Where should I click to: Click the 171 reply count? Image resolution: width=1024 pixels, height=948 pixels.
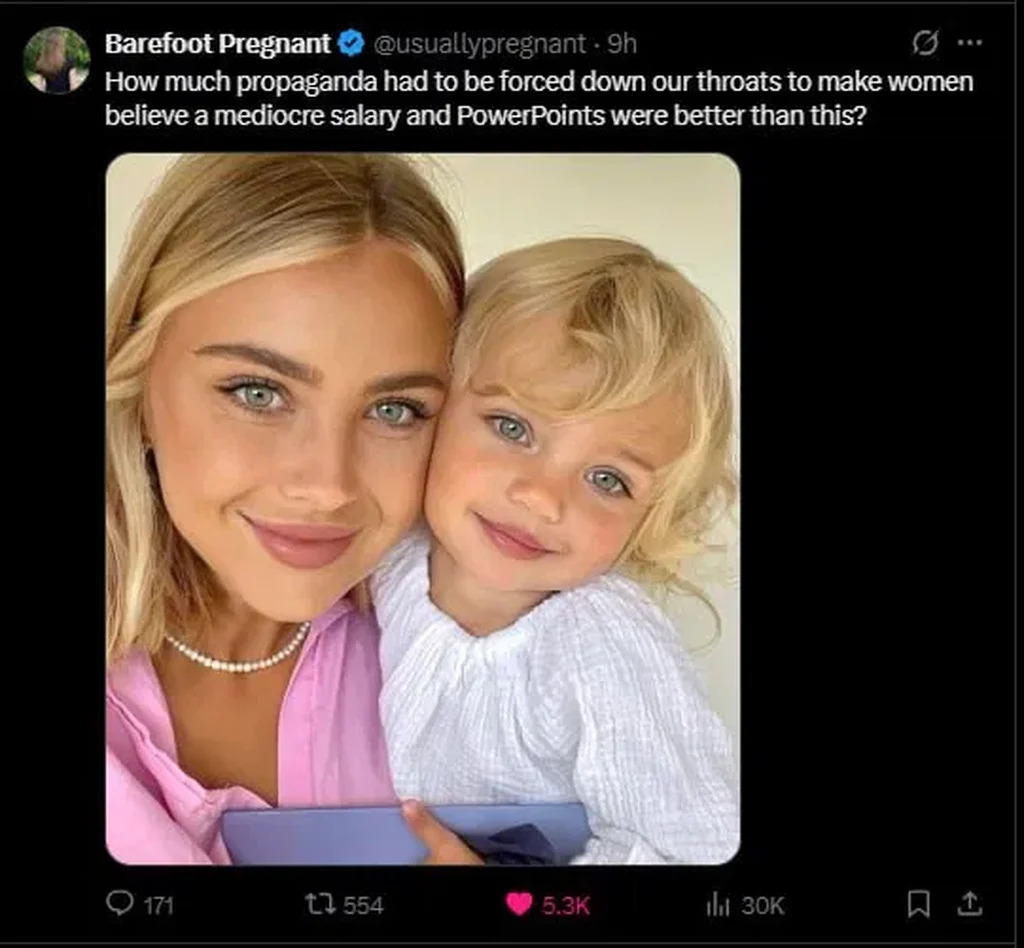tap(158, 905)
